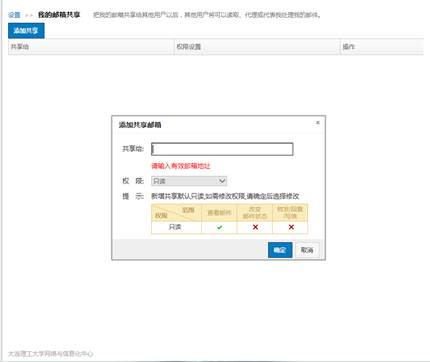Click the green checkmark under 查看邮件
This screenshot has width=430, height=362.
(x=219, y=227)
